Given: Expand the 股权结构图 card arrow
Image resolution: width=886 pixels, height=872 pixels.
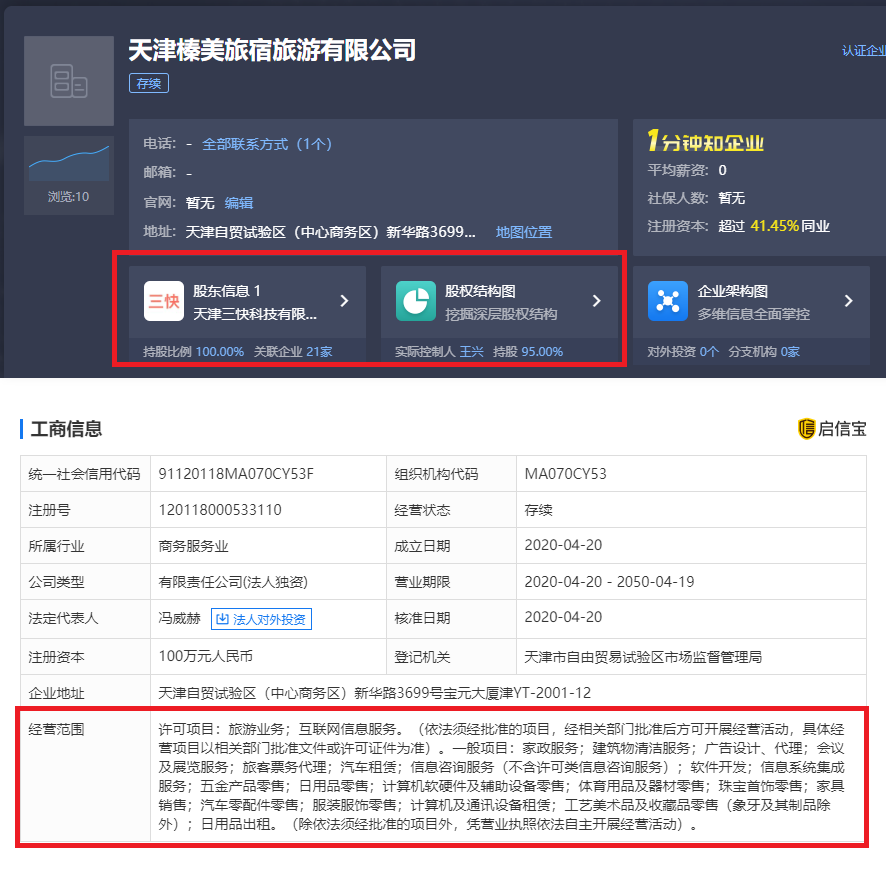Looking at the screenshot, I should [596, 301].
